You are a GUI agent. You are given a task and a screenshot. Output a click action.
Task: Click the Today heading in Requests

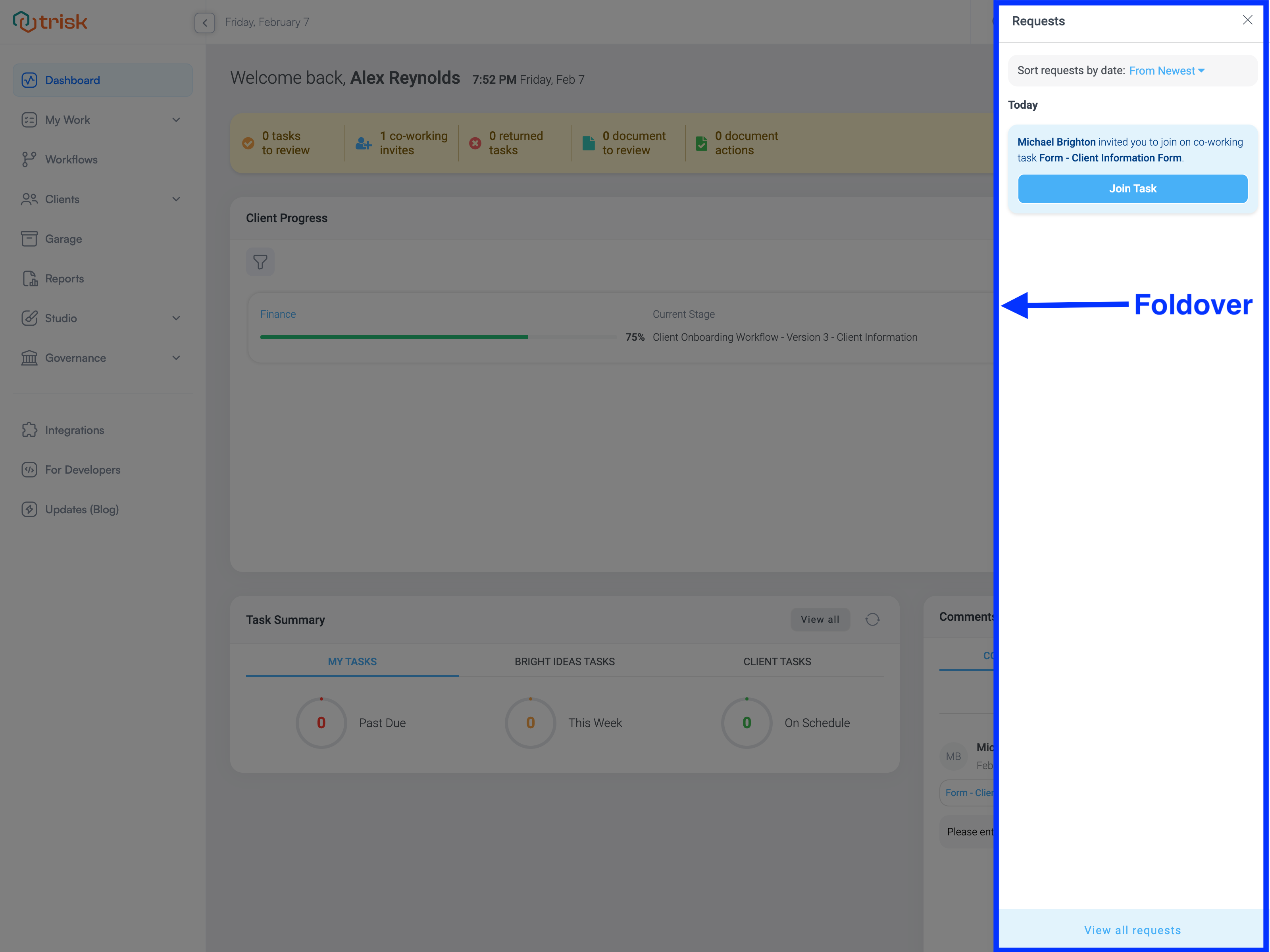(x=1022, y=104)
